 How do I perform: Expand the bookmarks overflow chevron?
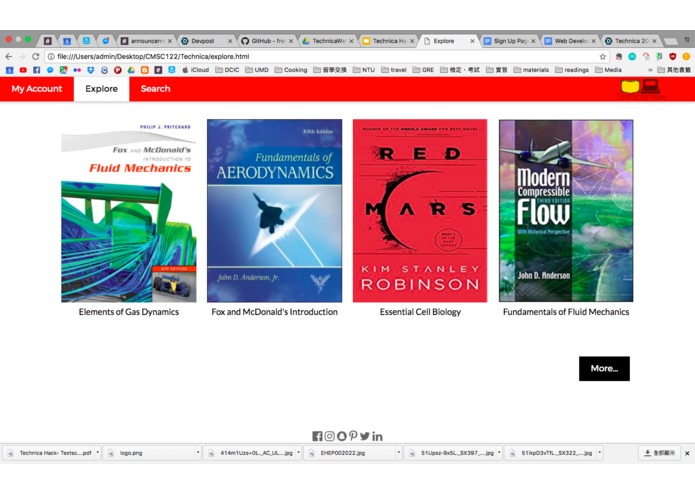650,70
